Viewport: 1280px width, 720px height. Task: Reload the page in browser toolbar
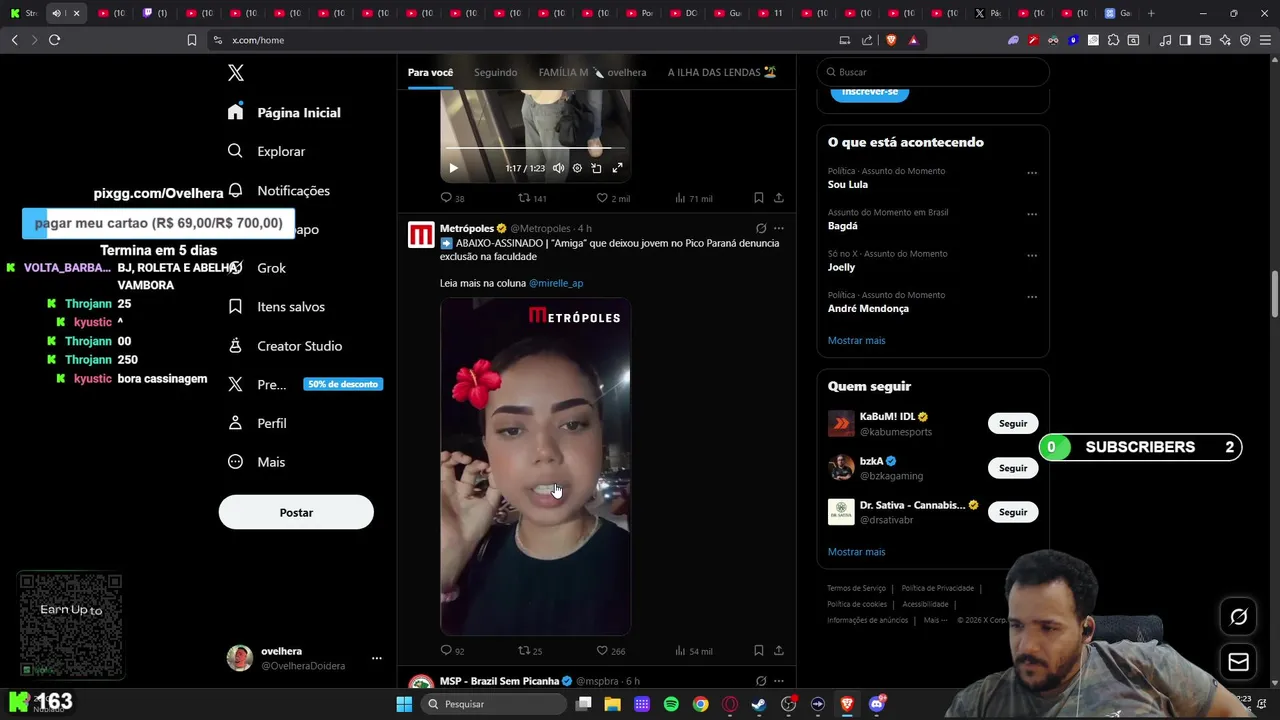pyautogui.click(x=54, y=40)
